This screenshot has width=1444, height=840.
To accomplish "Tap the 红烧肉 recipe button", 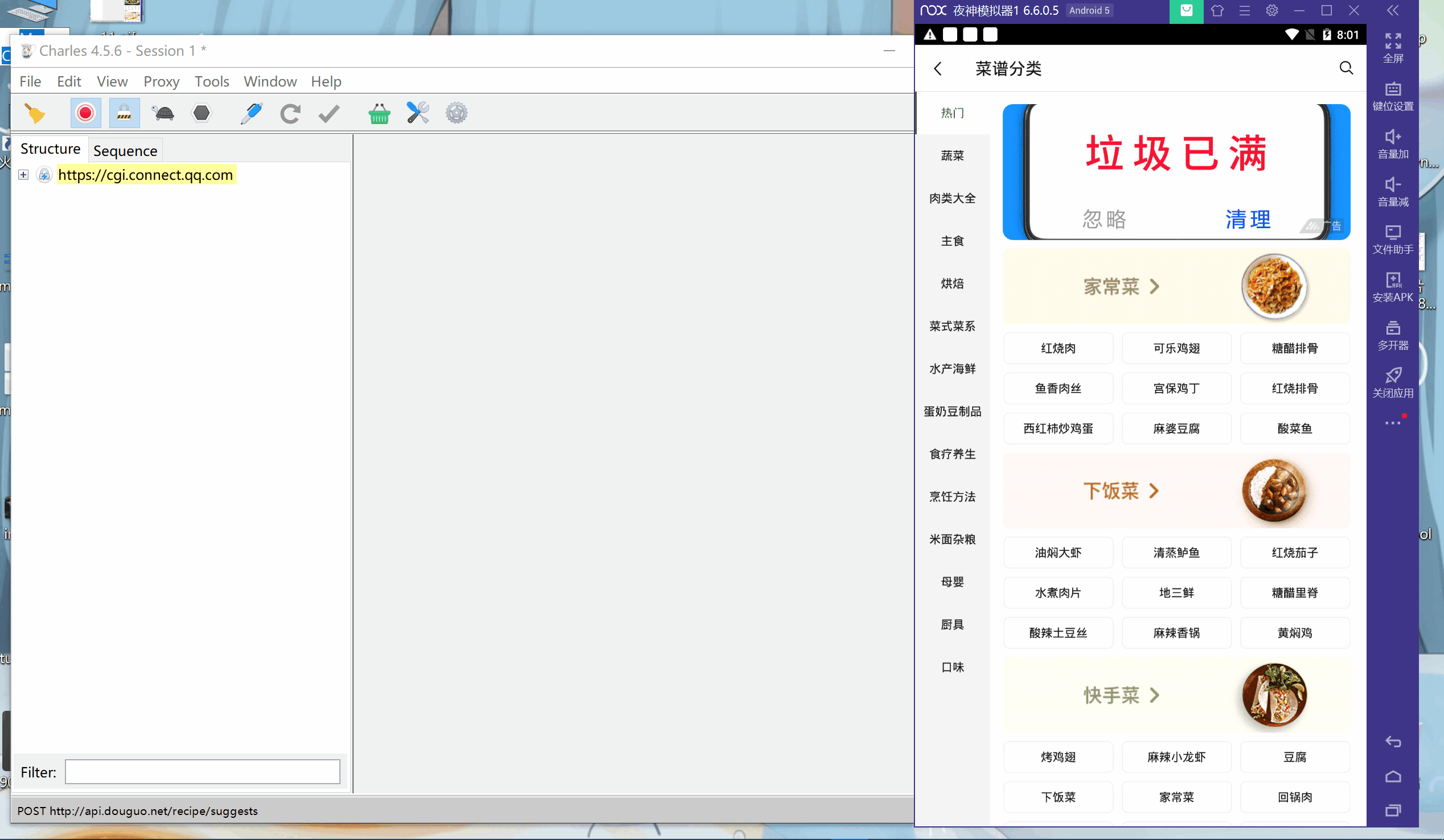I will [1058, 348].
